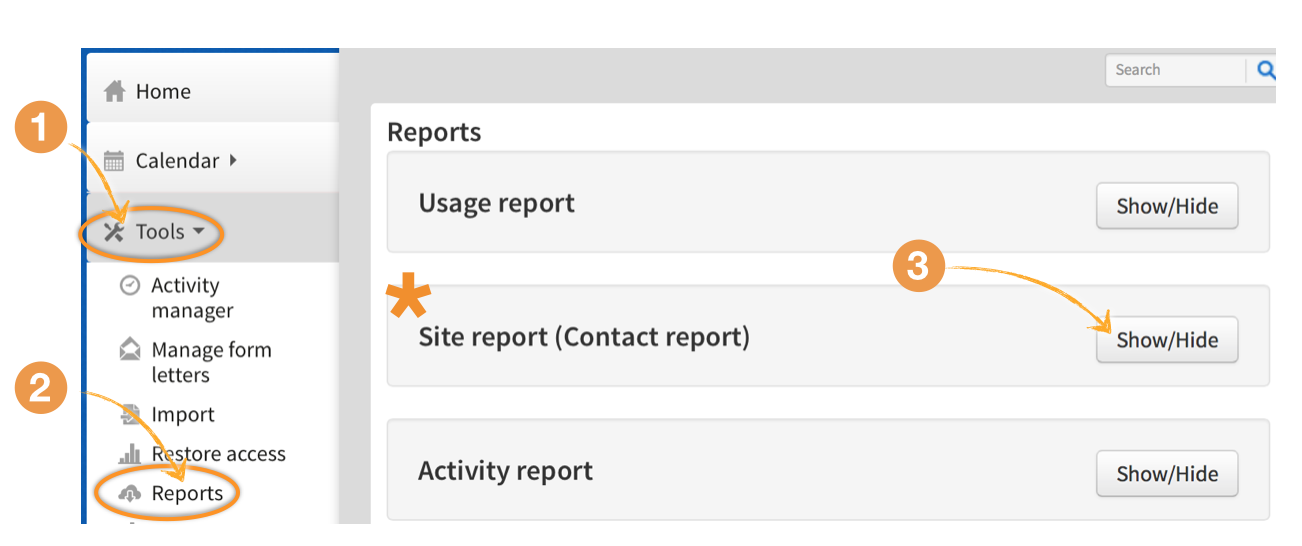The image size is (1302, 546).
Task: Click into the Search input field
Action: coord(1172,70)
